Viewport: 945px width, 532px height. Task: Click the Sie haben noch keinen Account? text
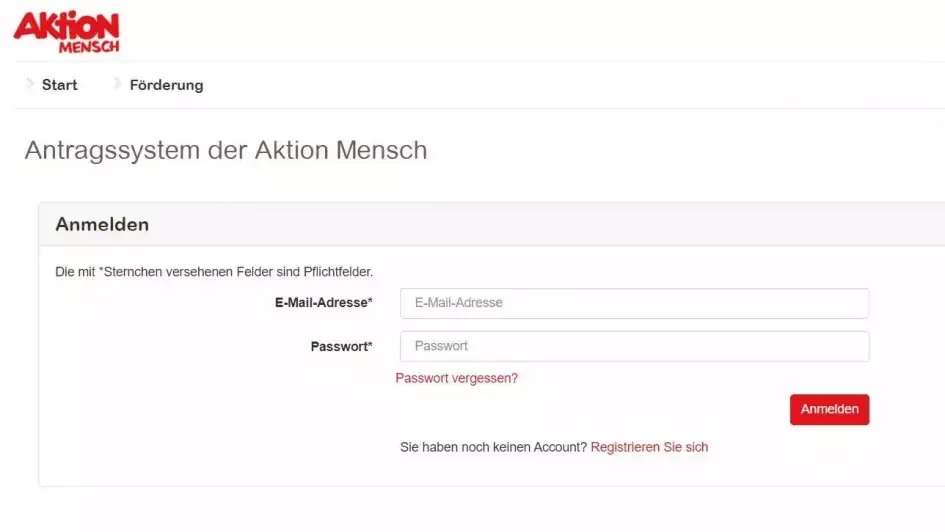(x=494, y=447)
